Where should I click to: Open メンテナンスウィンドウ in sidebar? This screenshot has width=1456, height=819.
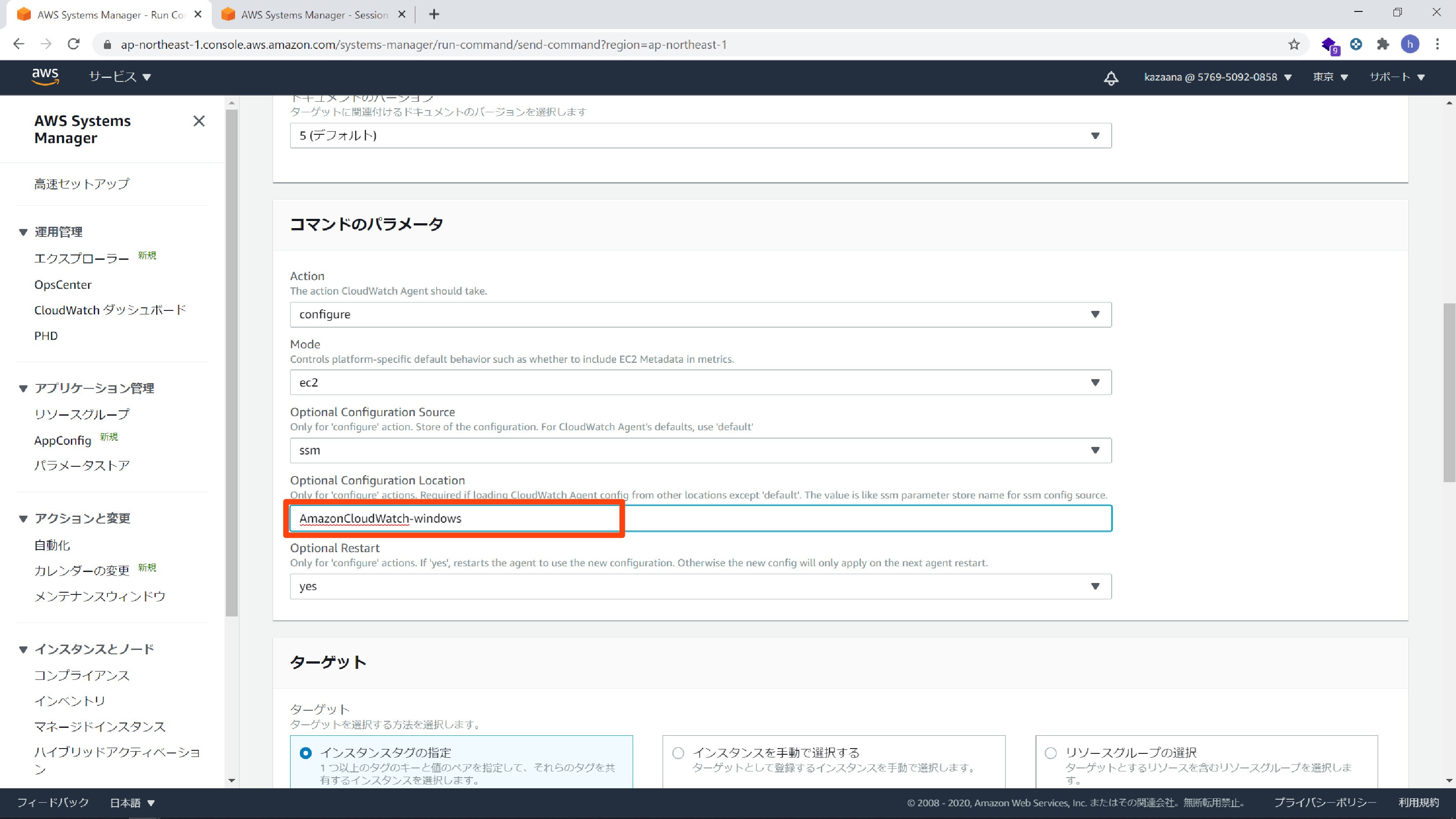click(100, 596)
